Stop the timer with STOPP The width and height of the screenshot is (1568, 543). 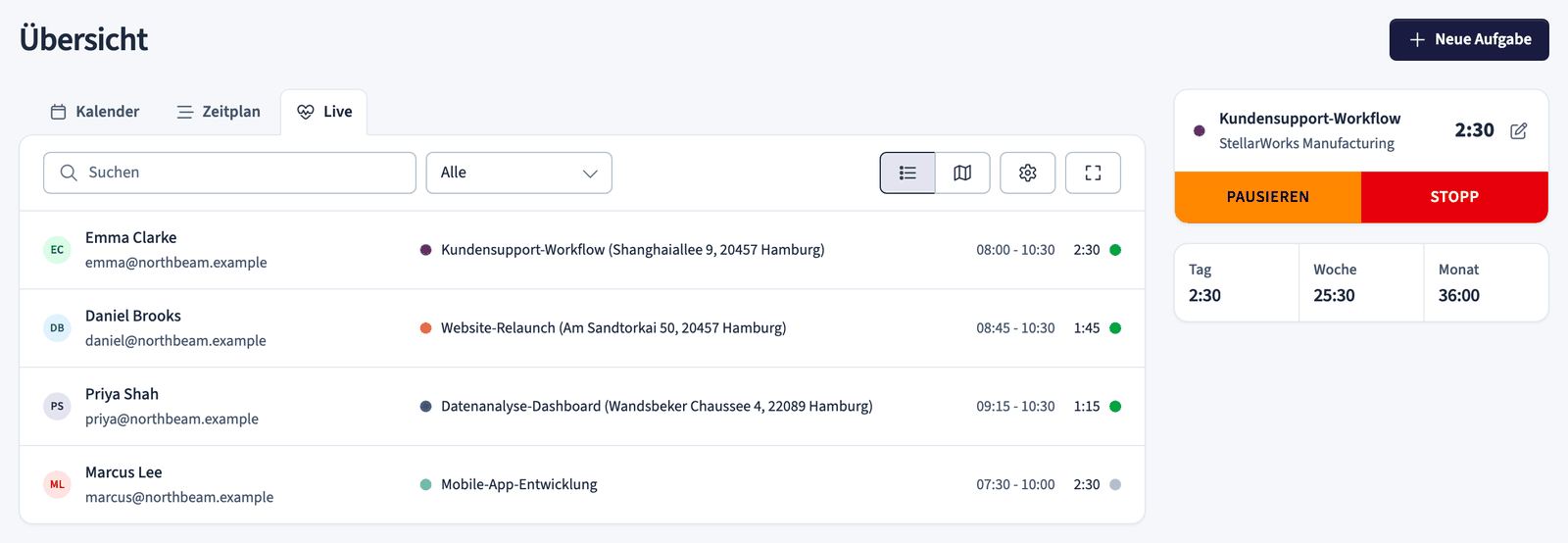coord(1454,197)
